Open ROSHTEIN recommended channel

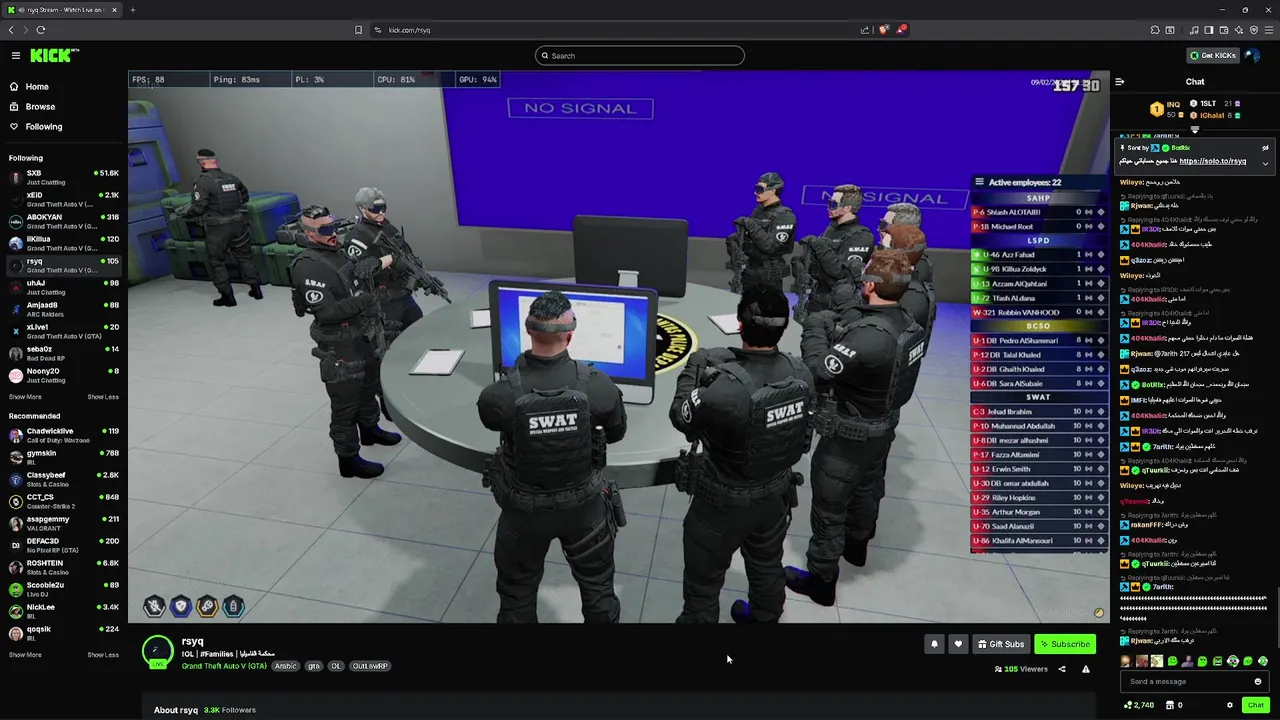tap(64, 567)
